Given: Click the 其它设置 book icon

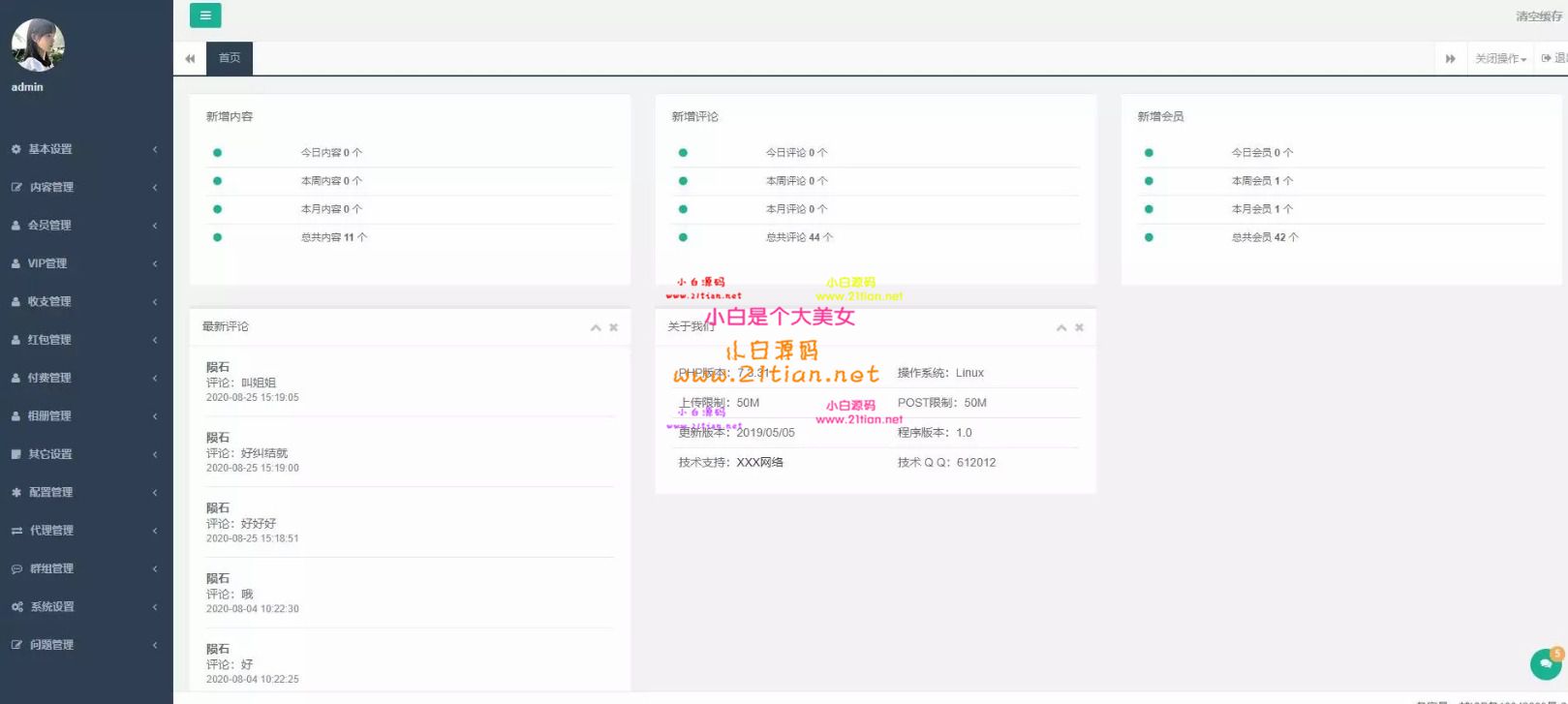Looking at the screenshot, I should (x=15, y=454).
